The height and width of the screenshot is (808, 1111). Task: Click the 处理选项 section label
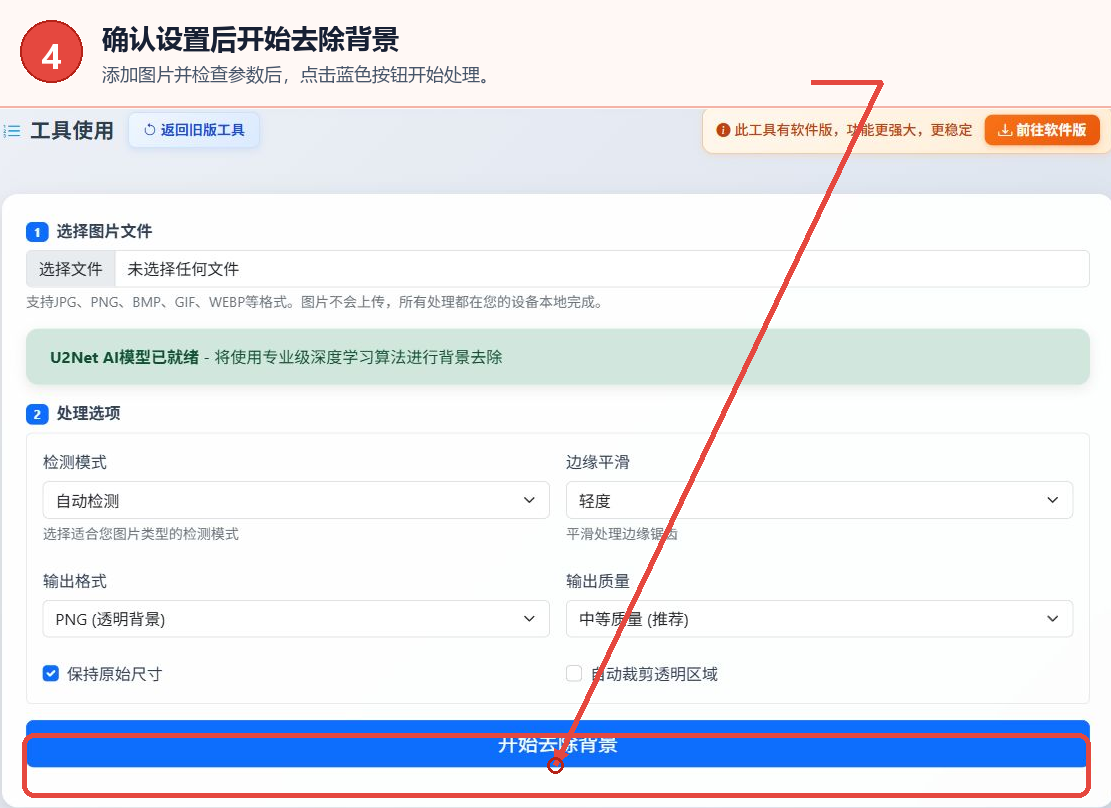click(x=89, y=413)
